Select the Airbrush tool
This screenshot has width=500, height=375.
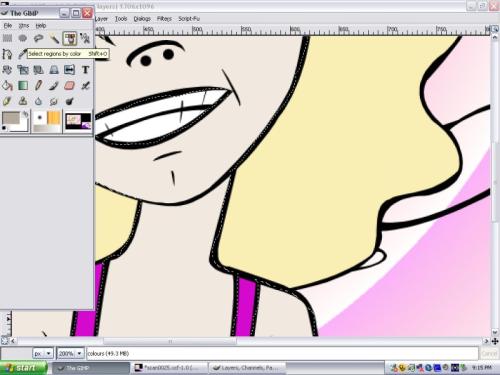point(85,86)
